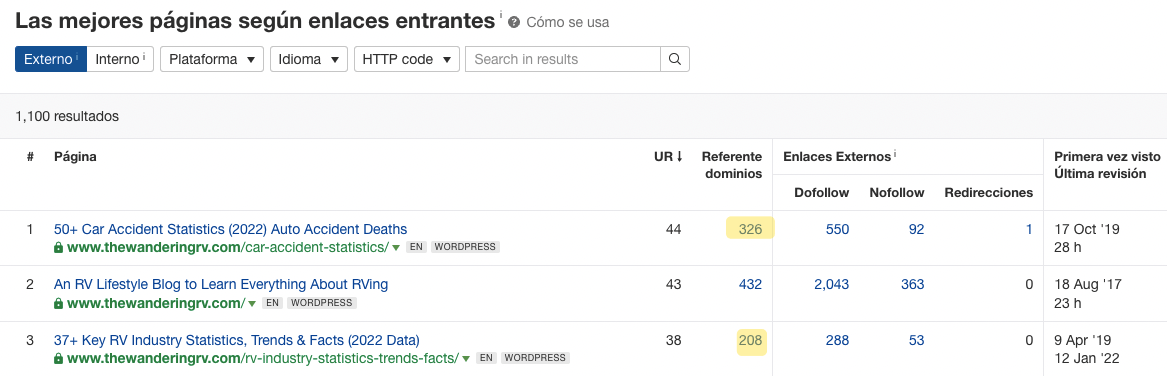Click info icon next to Enlaces Externos
Screen dimensions: 1167x376
[895, 155]
